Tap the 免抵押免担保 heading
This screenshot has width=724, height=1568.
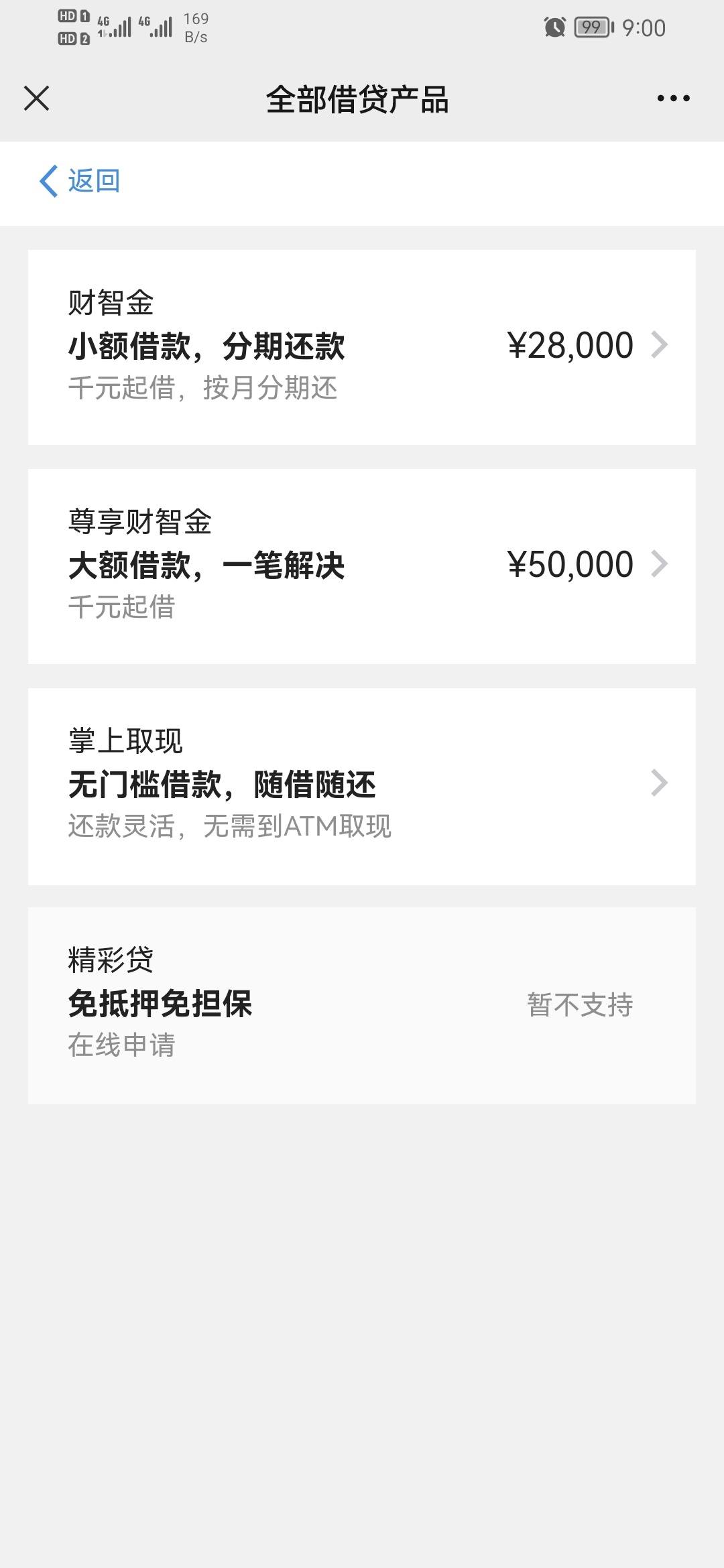(160, 1004)
